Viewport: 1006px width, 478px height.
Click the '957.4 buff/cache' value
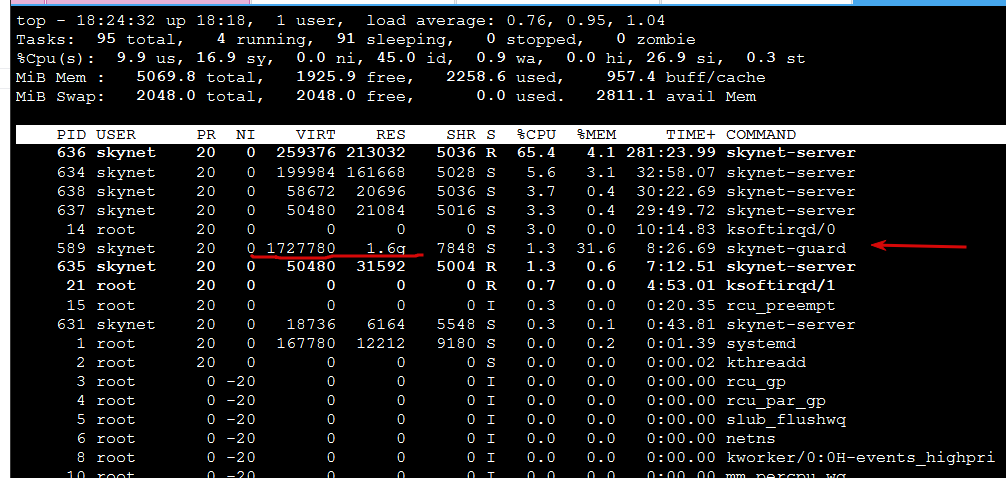click(x=685, y=78)
